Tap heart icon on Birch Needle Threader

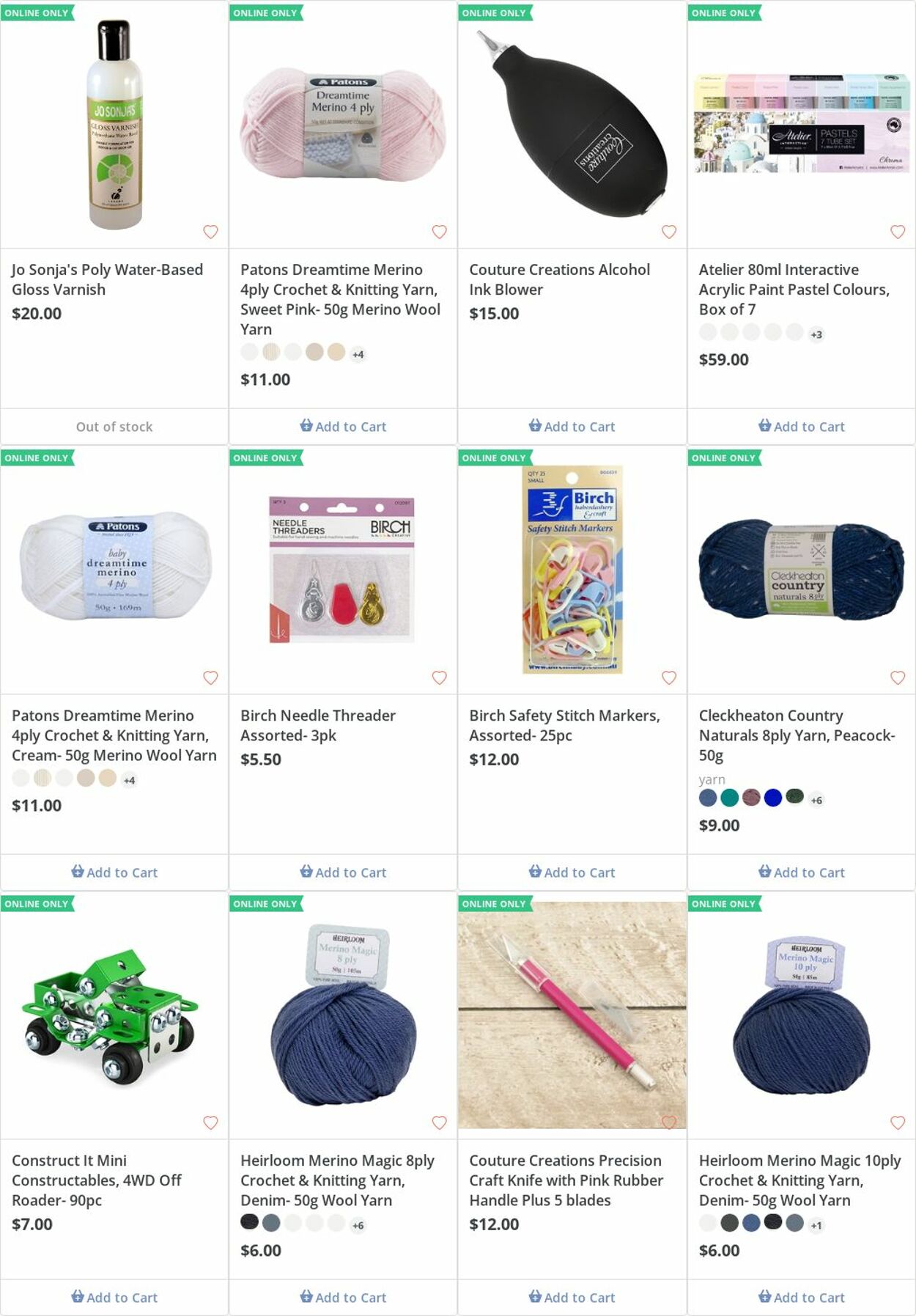[440, 677]
